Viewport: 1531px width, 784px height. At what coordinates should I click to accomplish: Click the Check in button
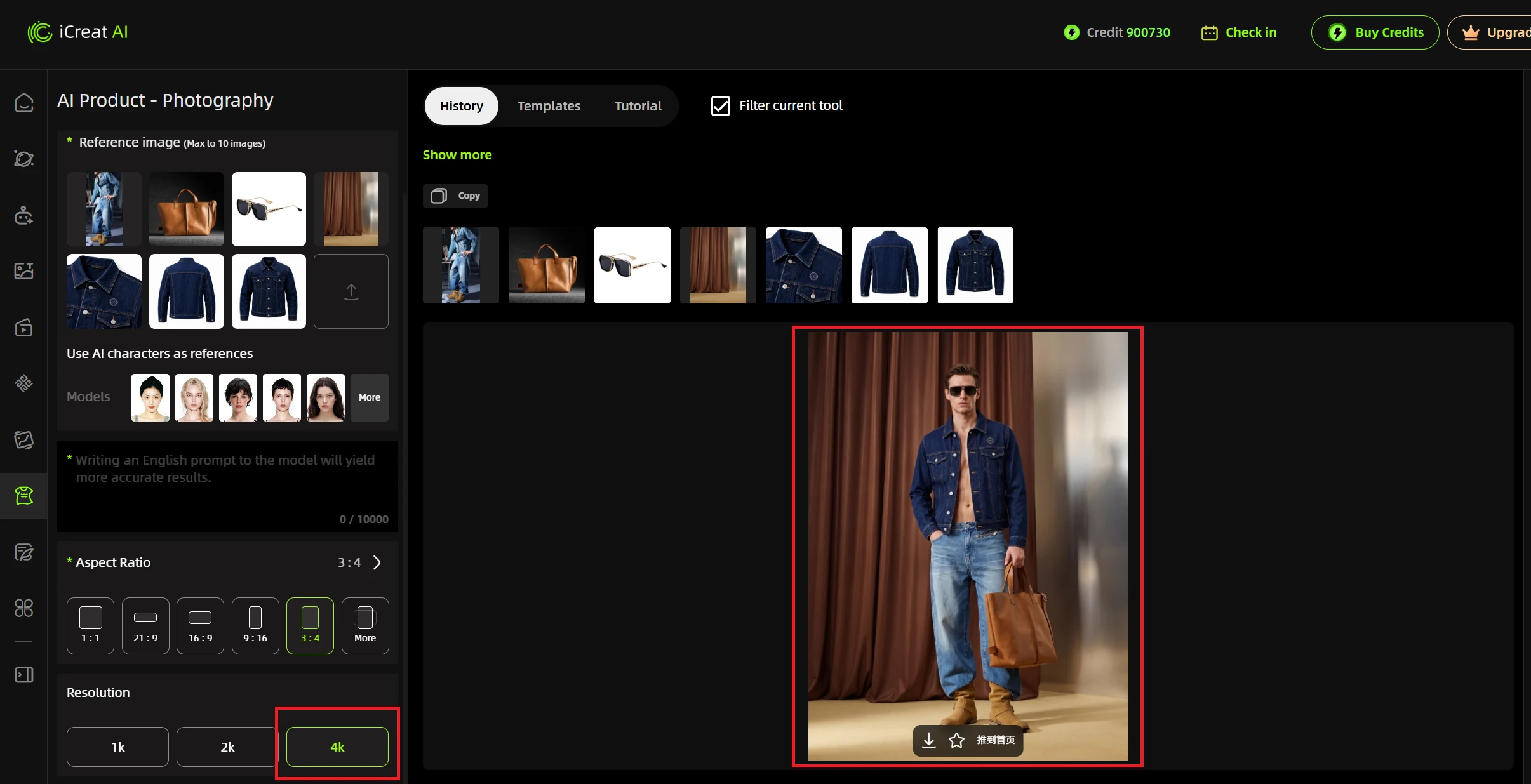pos(1238,32)
